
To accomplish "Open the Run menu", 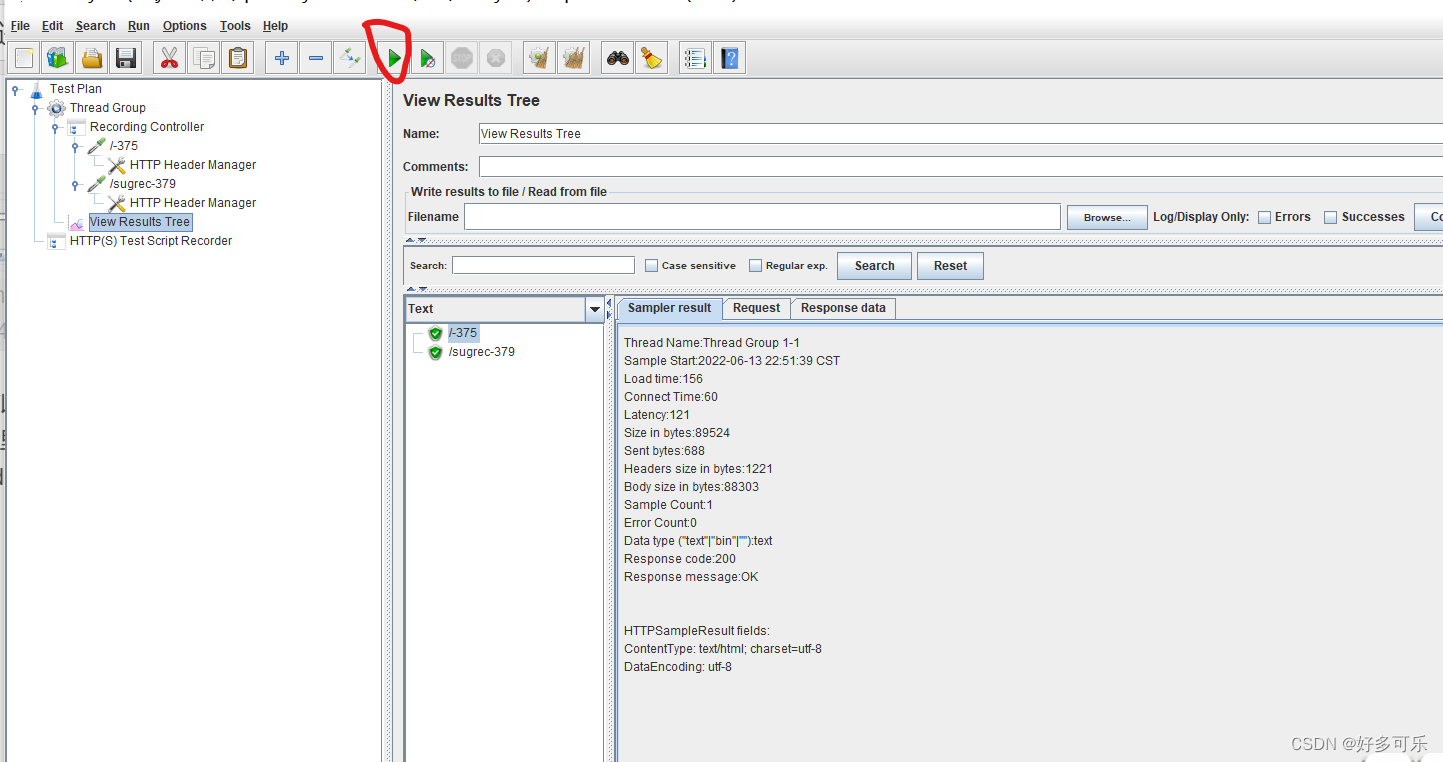I will (x=139, y=26).
